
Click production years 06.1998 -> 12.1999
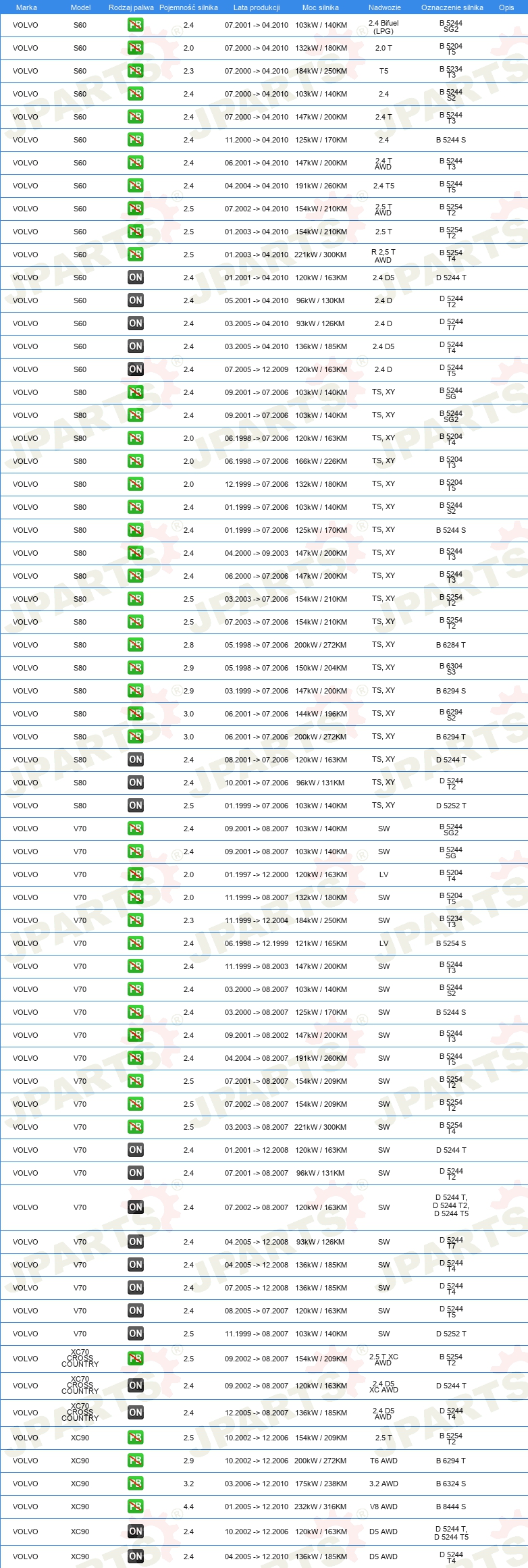pos(257,943)
